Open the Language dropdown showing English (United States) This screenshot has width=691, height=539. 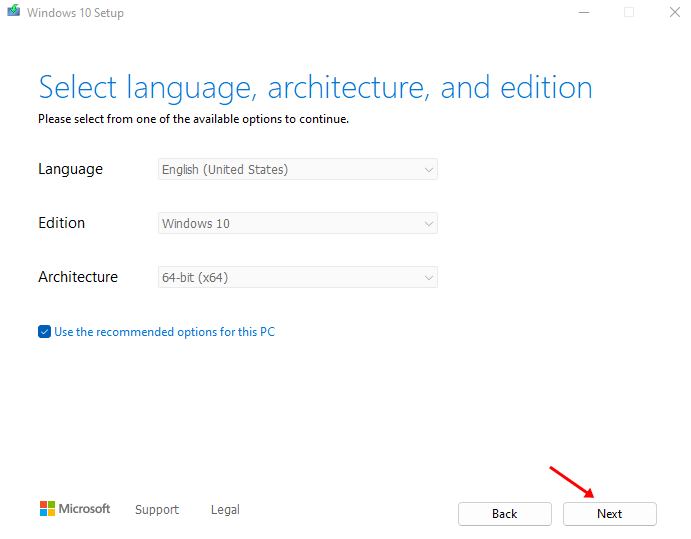click(297, 170)
